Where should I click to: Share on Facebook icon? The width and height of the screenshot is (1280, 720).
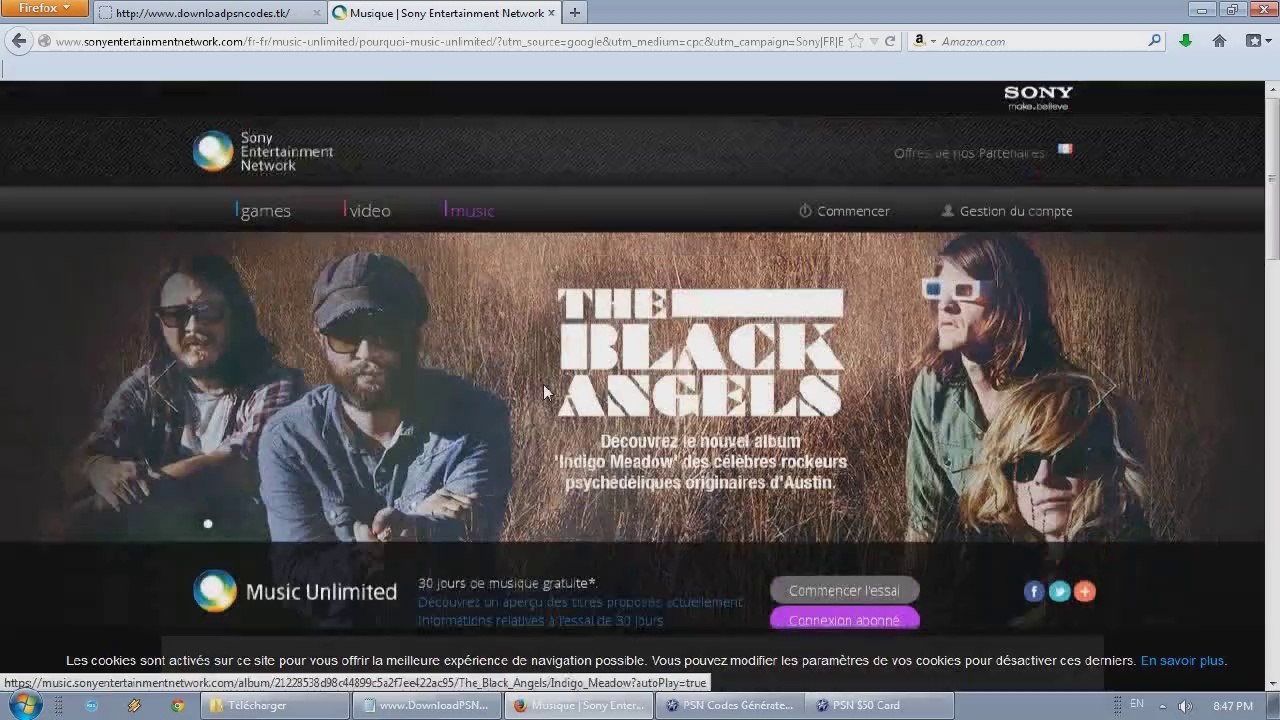point(1034,592)
